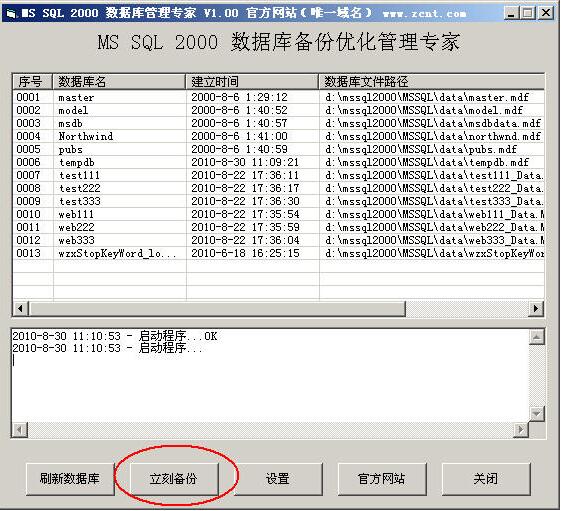Sort by 序号 column header

33,82
